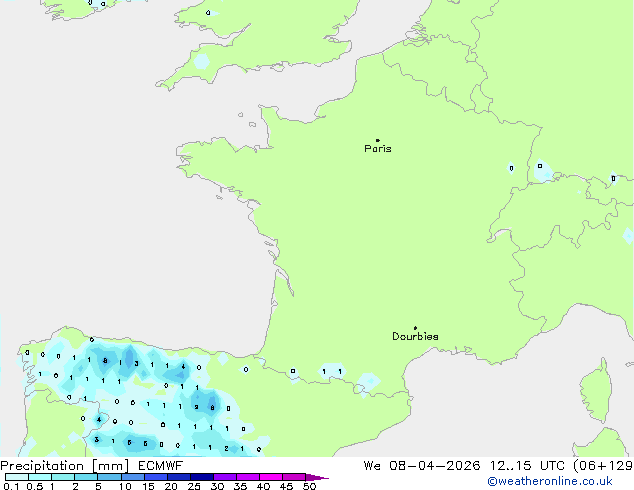
Task: Click the legend scale value '10'
Action: point(125,486)
